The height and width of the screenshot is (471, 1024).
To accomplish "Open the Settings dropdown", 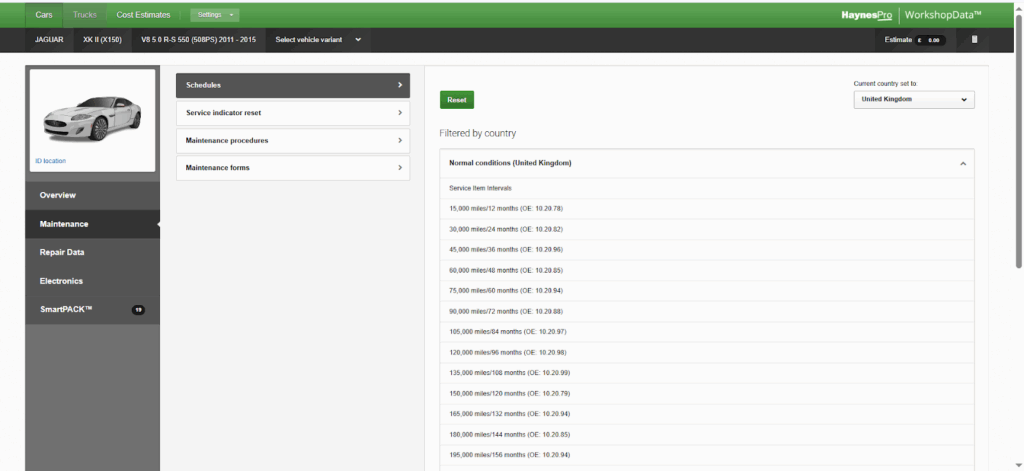I will [x=214, y=15].
